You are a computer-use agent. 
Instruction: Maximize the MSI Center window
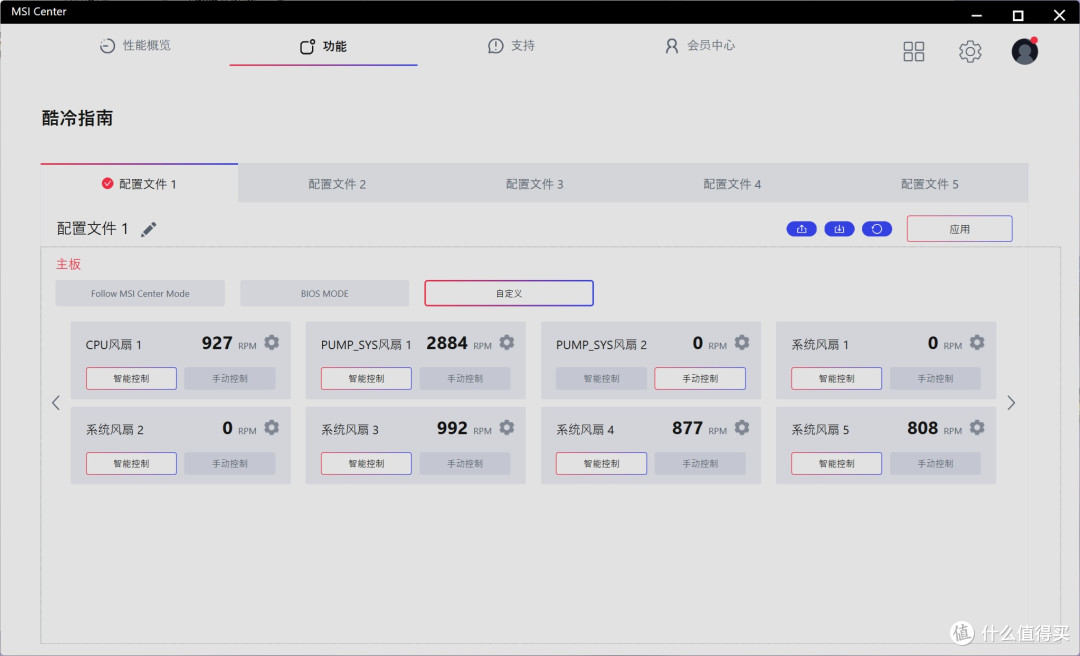coord(1018,14)
